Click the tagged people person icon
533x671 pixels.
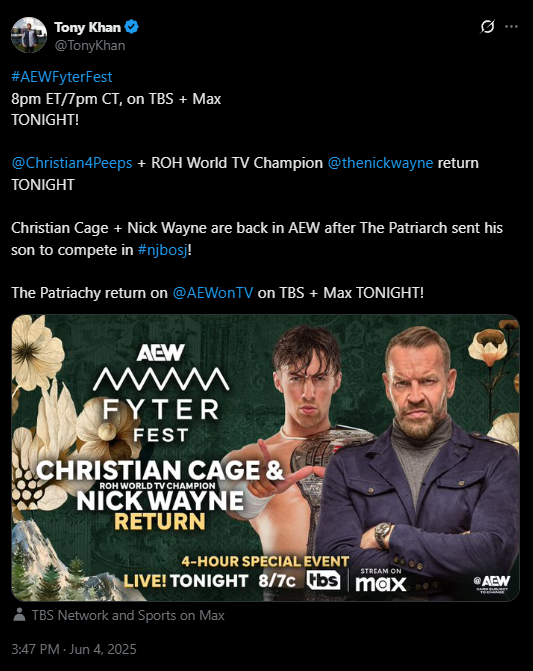[x=19, y=615]
